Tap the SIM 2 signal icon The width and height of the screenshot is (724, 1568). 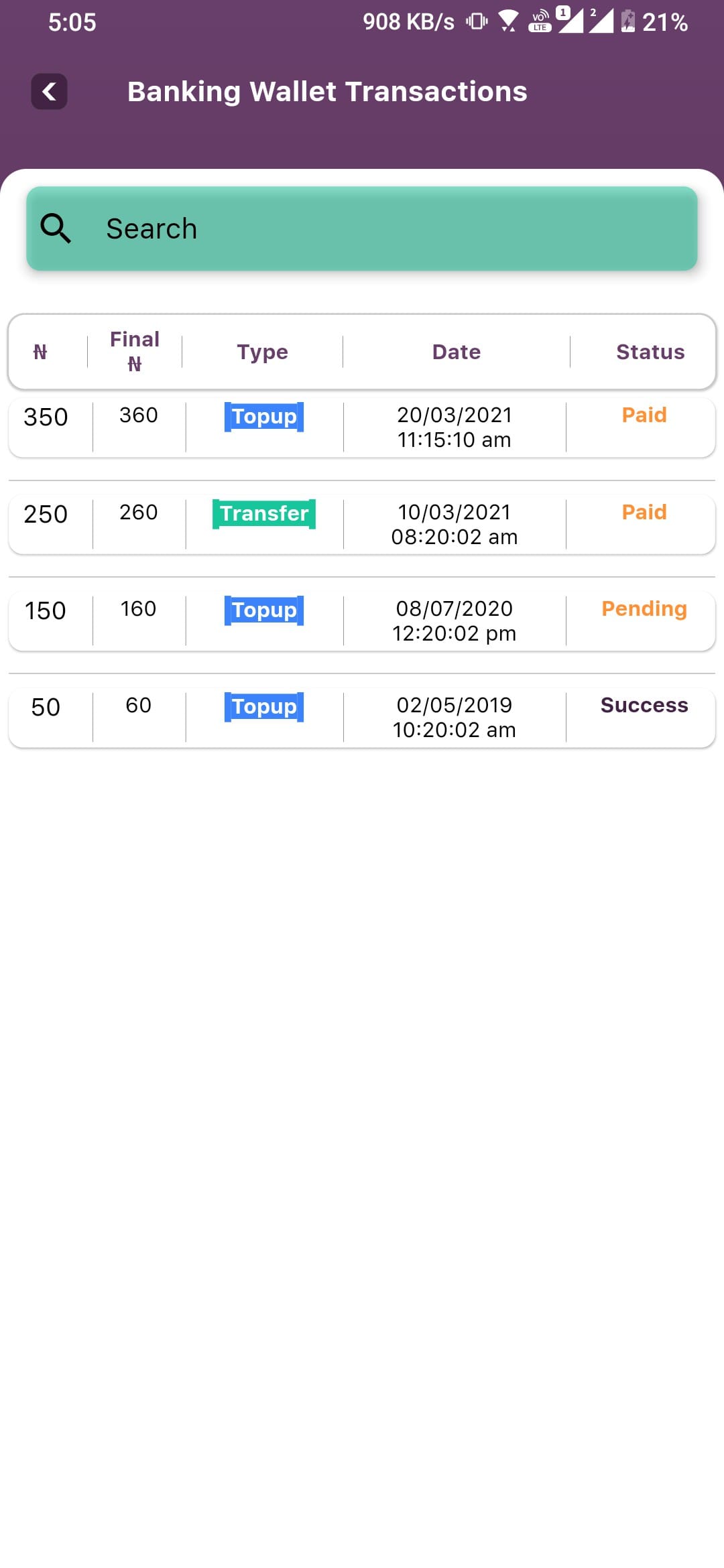[x=601, y=20]
